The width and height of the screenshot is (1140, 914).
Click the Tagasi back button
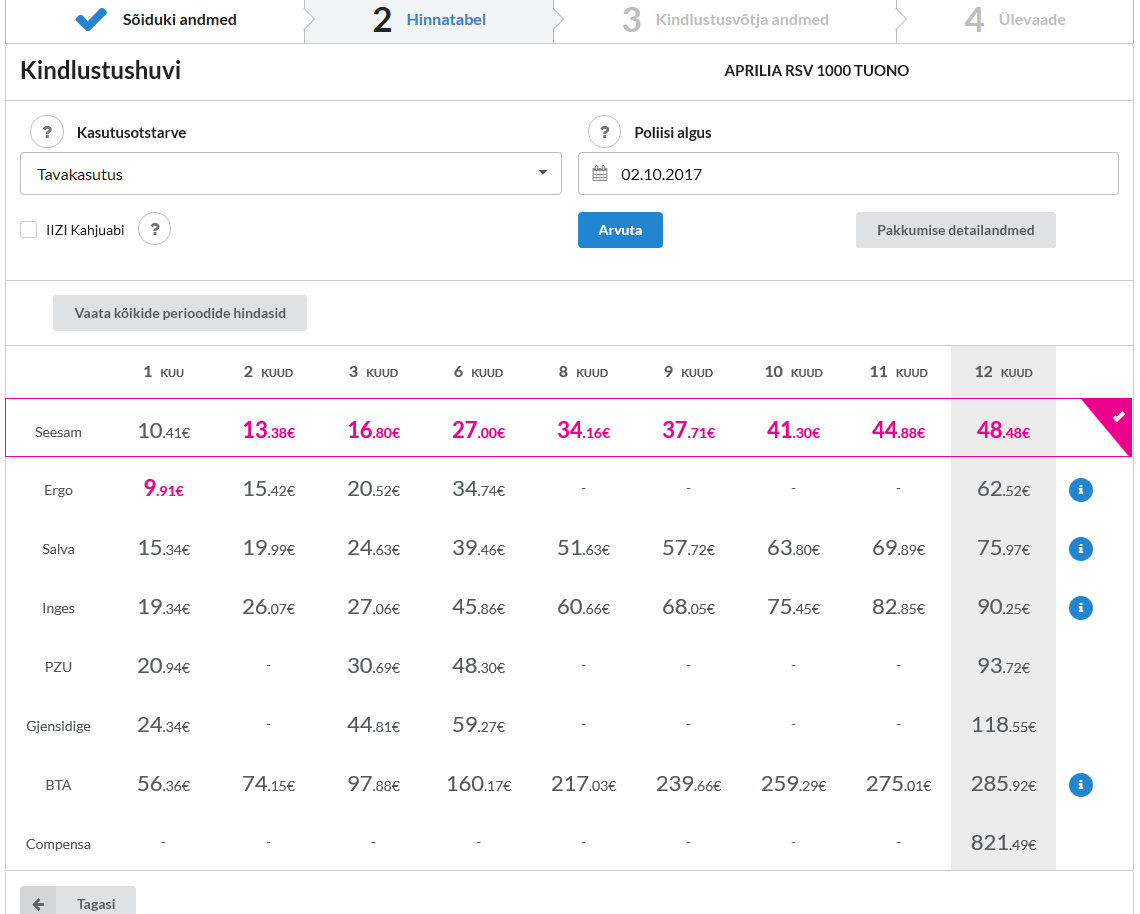[x=78, y=903]
